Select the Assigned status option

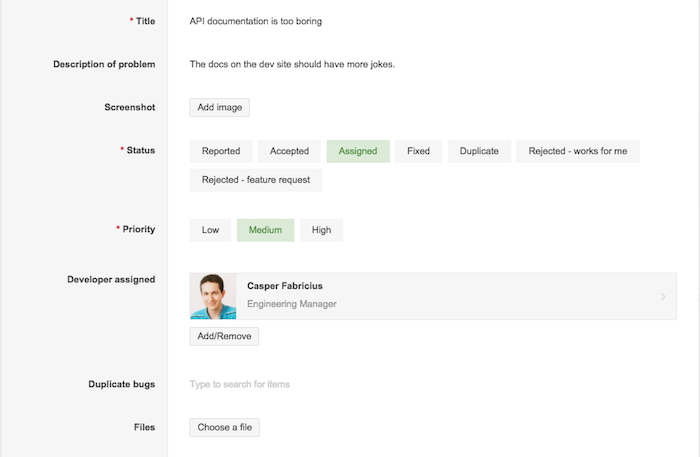pos(358,151)
